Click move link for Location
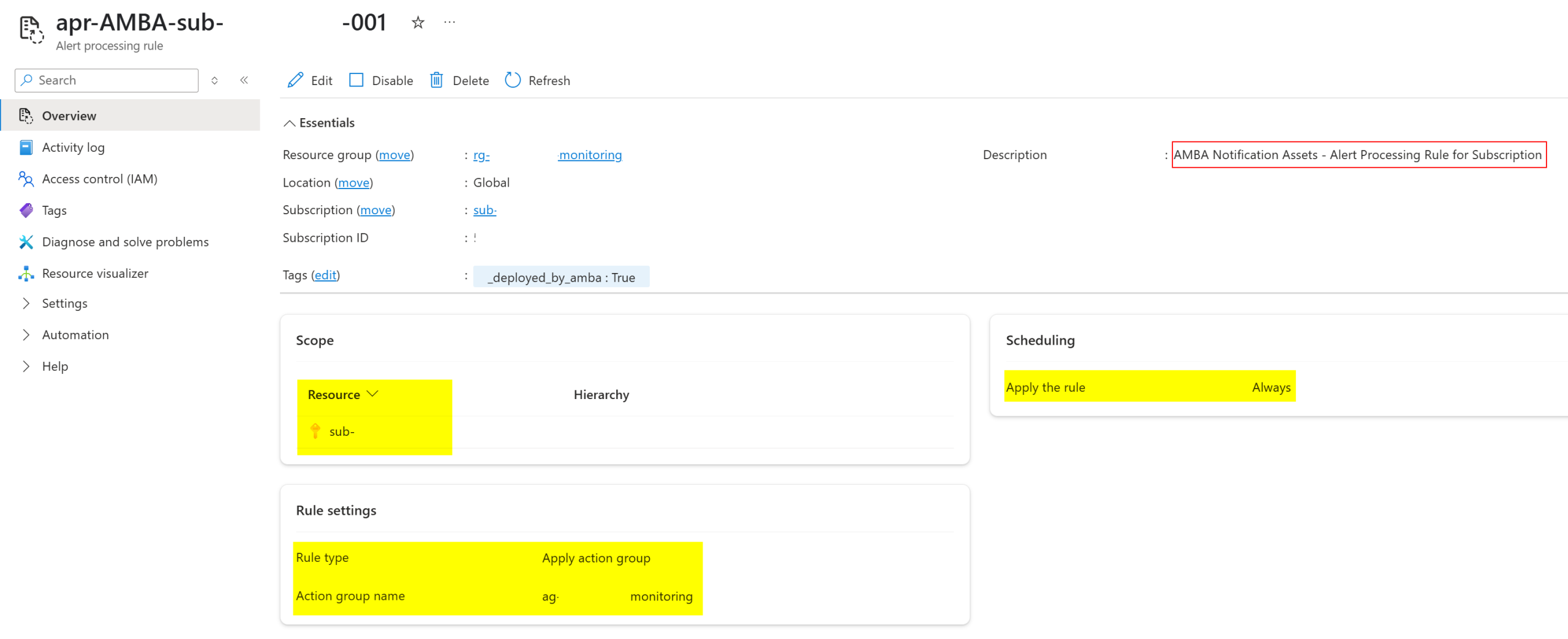Image resolution: width=1568 pixels, height=639 pixels. pyautogui.click(x=353, y=182)
